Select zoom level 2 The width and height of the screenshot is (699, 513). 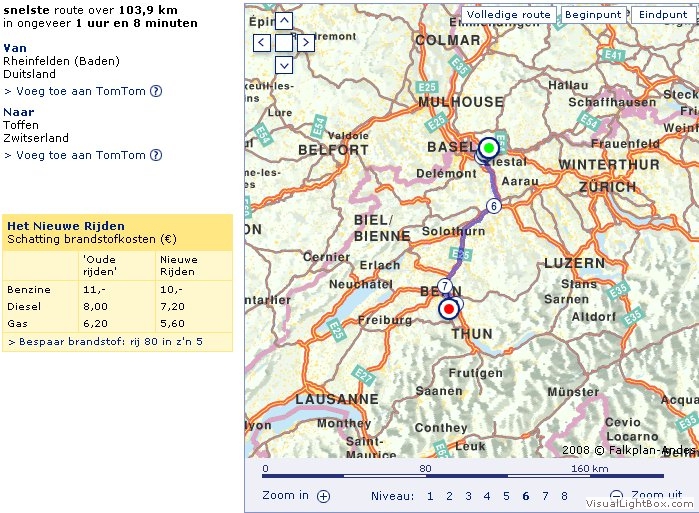[x=449, y=496]
